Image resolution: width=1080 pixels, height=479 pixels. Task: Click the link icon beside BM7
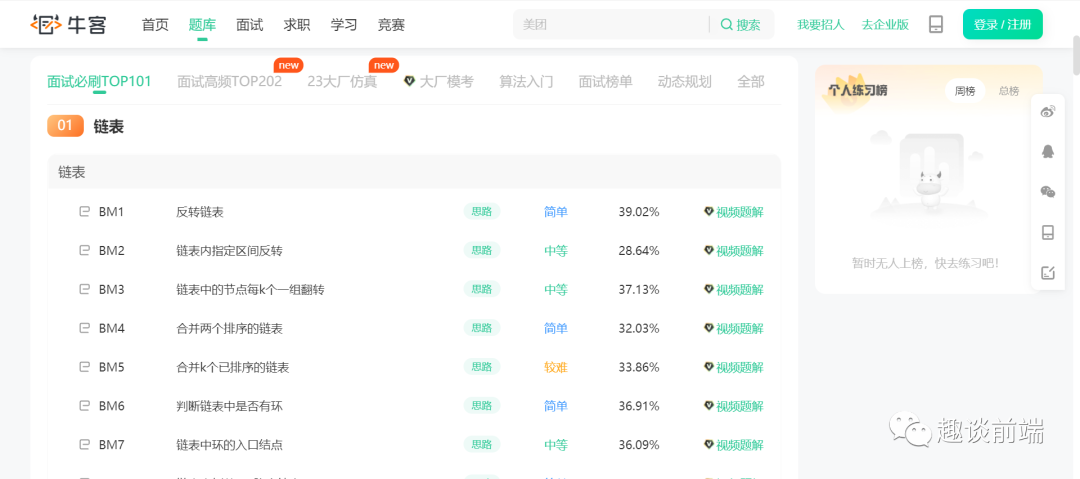click(85, 445)
